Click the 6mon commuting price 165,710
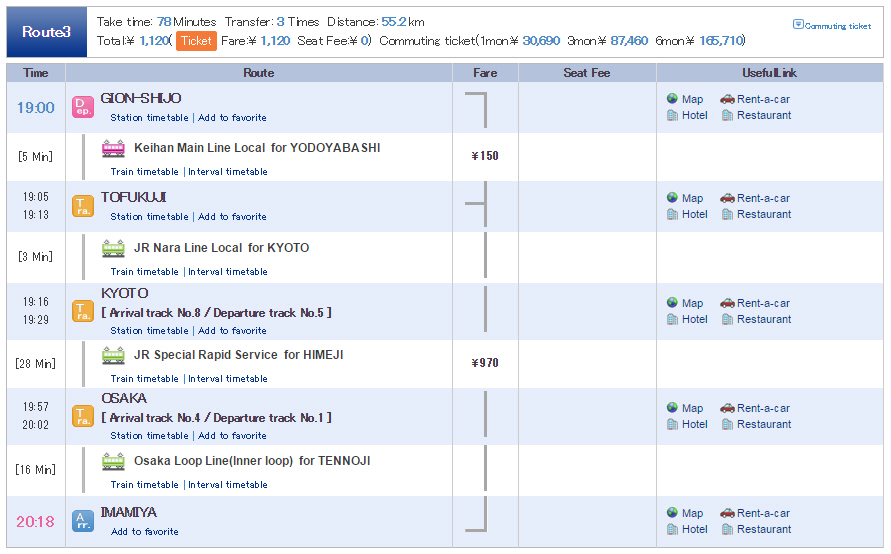This screenshot has width=891, height=554. 721,41
